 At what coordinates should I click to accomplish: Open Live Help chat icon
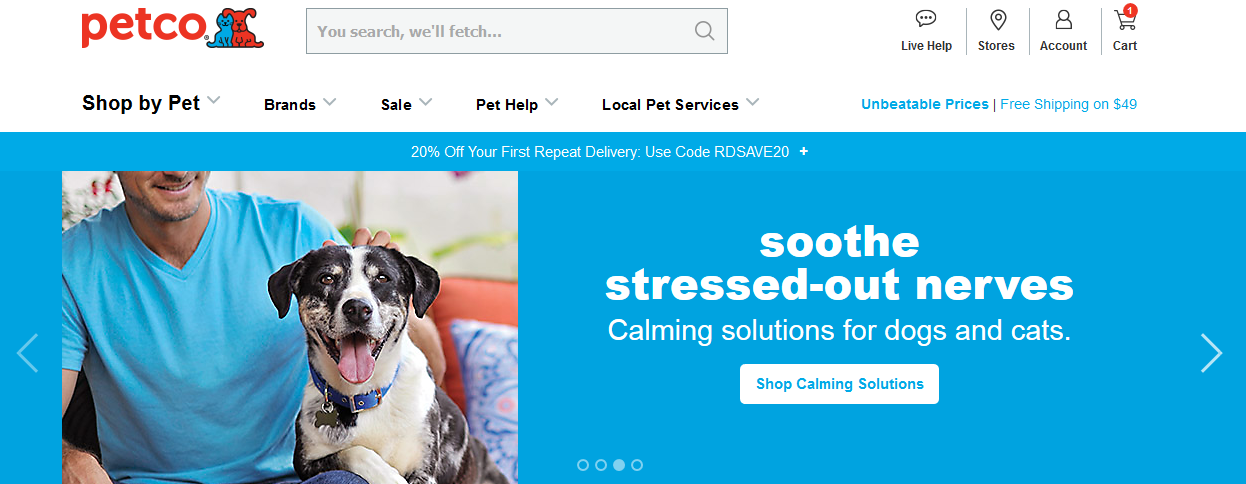[x=926, y=19]
